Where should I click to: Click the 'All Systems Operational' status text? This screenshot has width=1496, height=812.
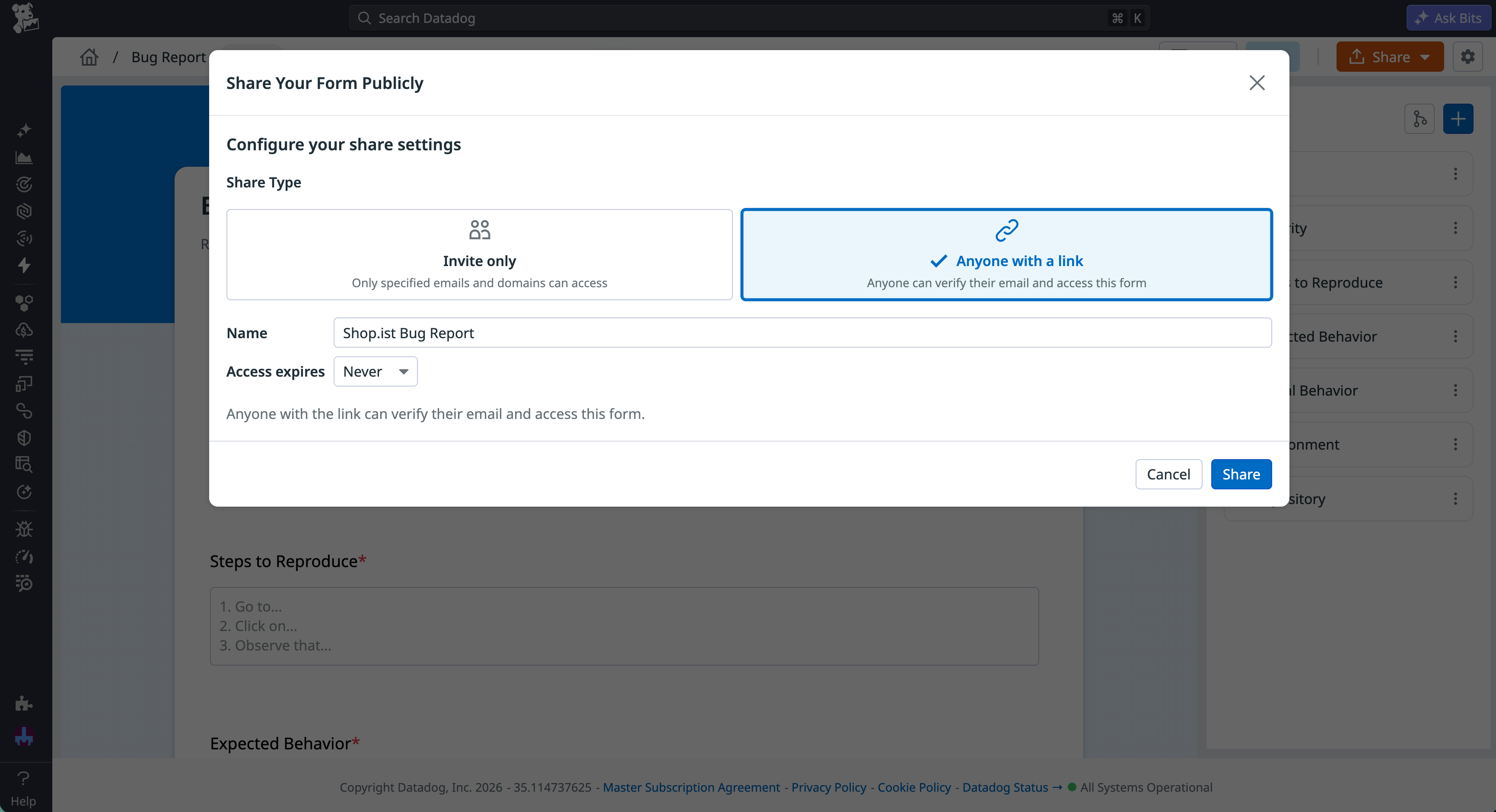click(1146, 787)
